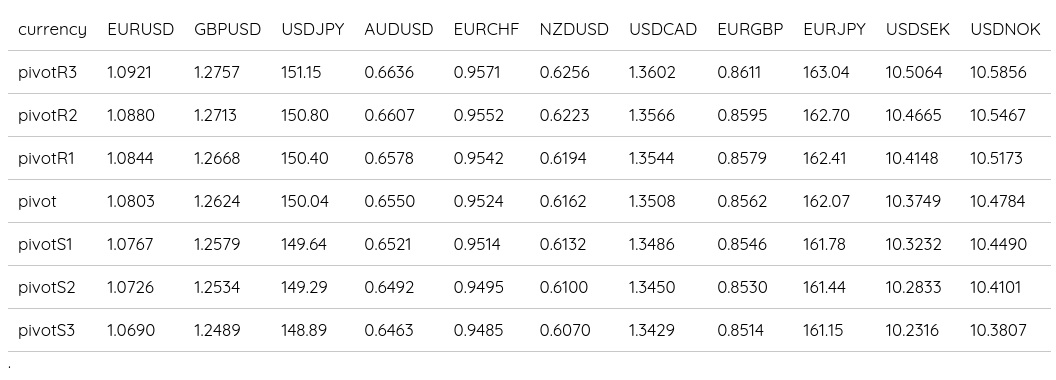This screenshot has width=1056, height=380.
Task: Click USDCAD pivotS3 value 1.3429
Action: tap(653, 331)
